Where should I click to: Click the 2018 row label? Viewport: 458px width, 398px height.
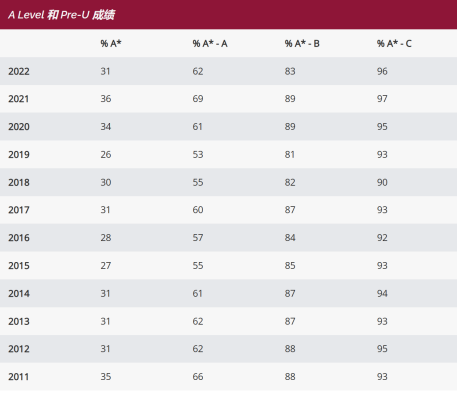coord(19,182)
